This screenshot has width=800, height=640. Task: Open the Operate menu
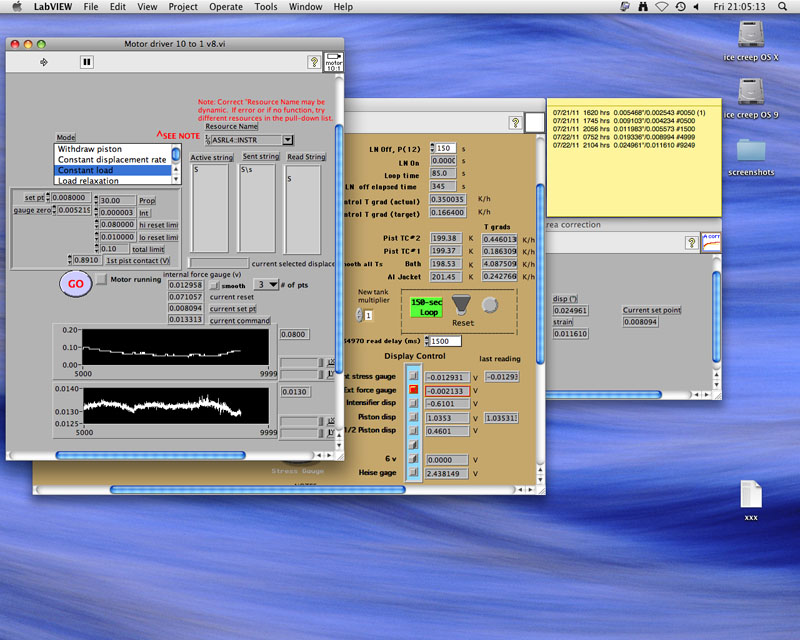[x=226, y=7]
